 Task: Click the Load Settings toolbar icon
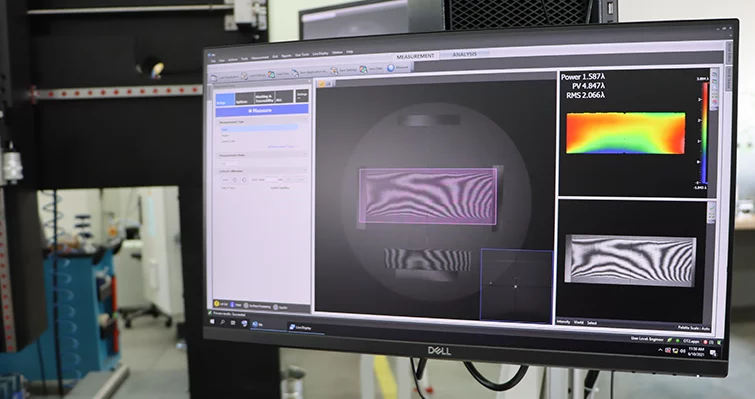244,76
